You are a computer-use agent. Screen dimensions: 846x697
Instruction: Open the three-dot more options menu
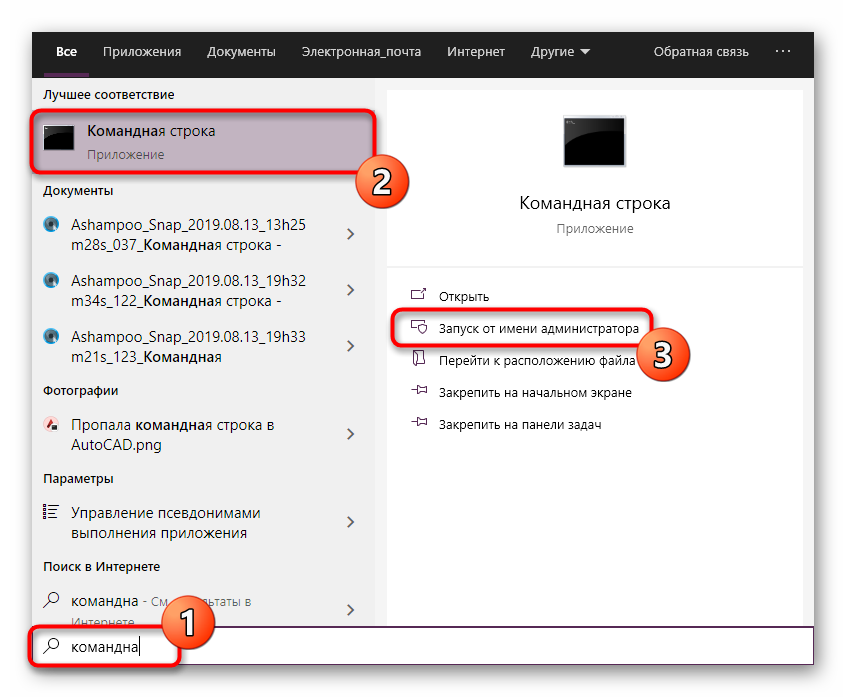coord(783,51)
